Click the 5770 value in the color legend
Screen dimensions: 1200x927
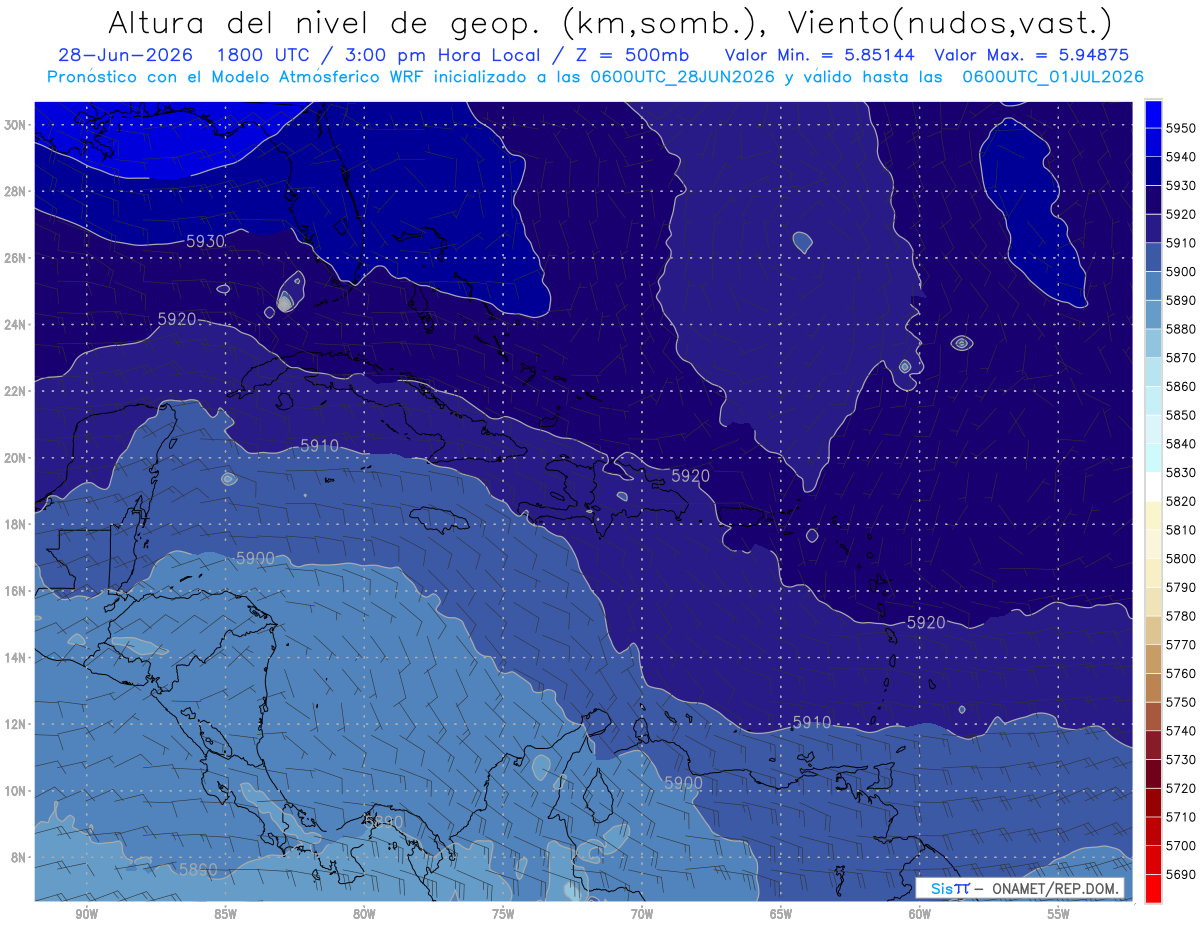pos(1180,644)
